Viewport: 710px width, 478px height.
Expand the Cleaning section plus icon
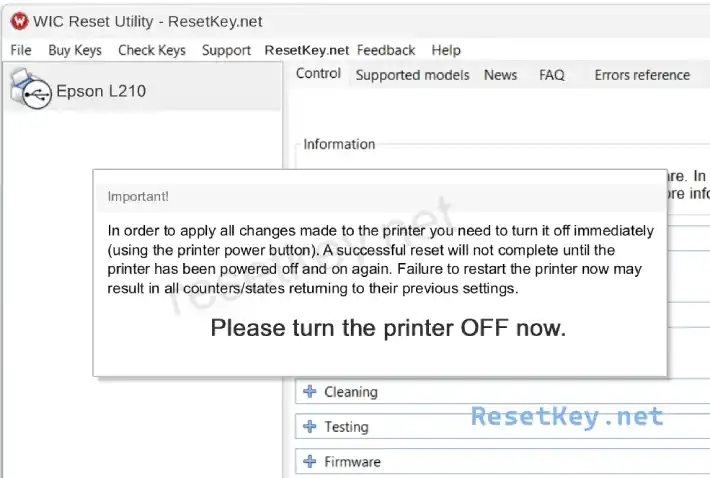tap(310, 391)
